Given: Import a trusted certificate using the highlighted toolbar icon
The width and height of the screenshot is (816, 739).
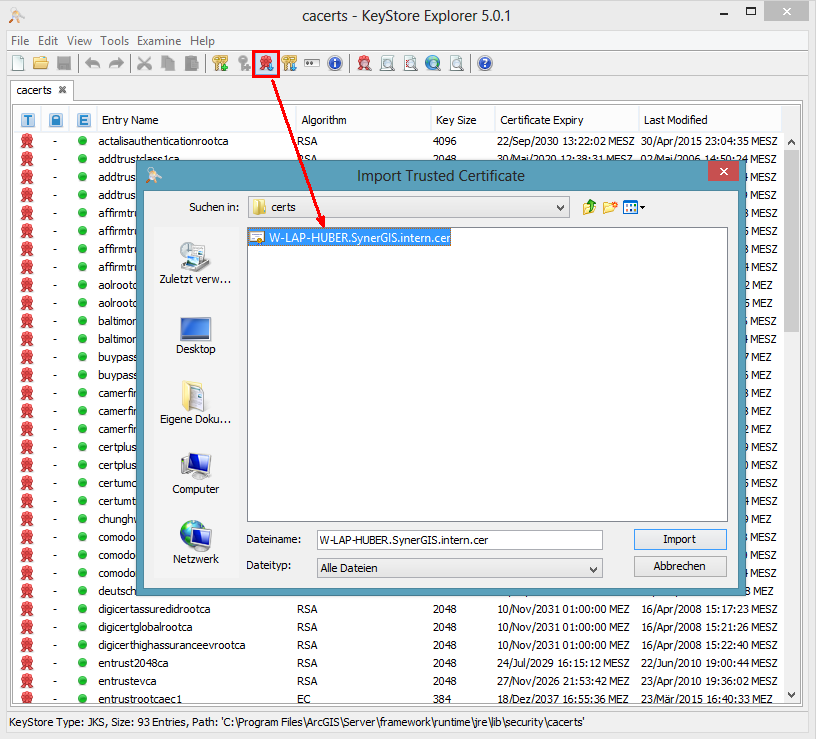Looking at the screenshot, I should [264, 63].
